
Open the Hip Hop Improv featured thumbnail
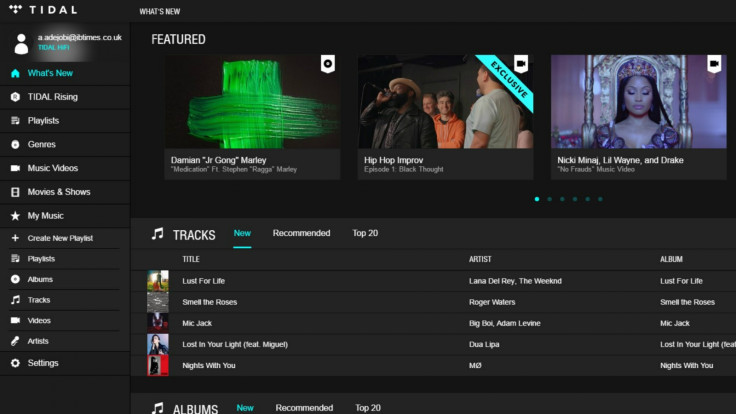[445, 102]
